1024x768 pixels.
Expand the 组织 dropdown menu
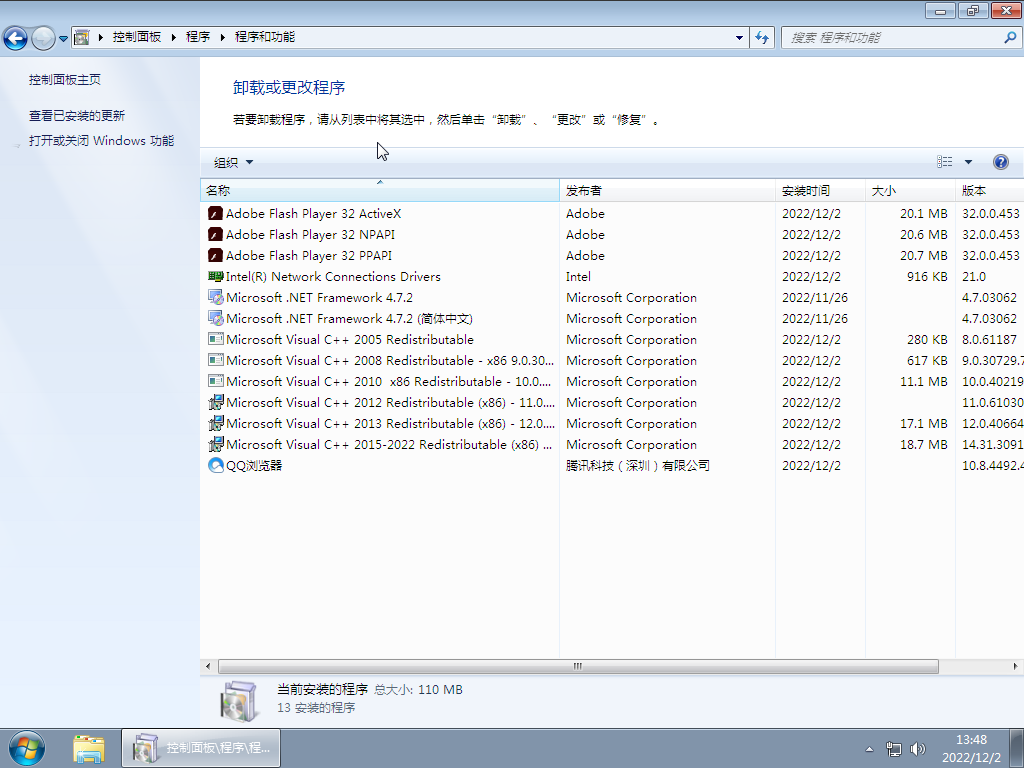click(234, 162)
